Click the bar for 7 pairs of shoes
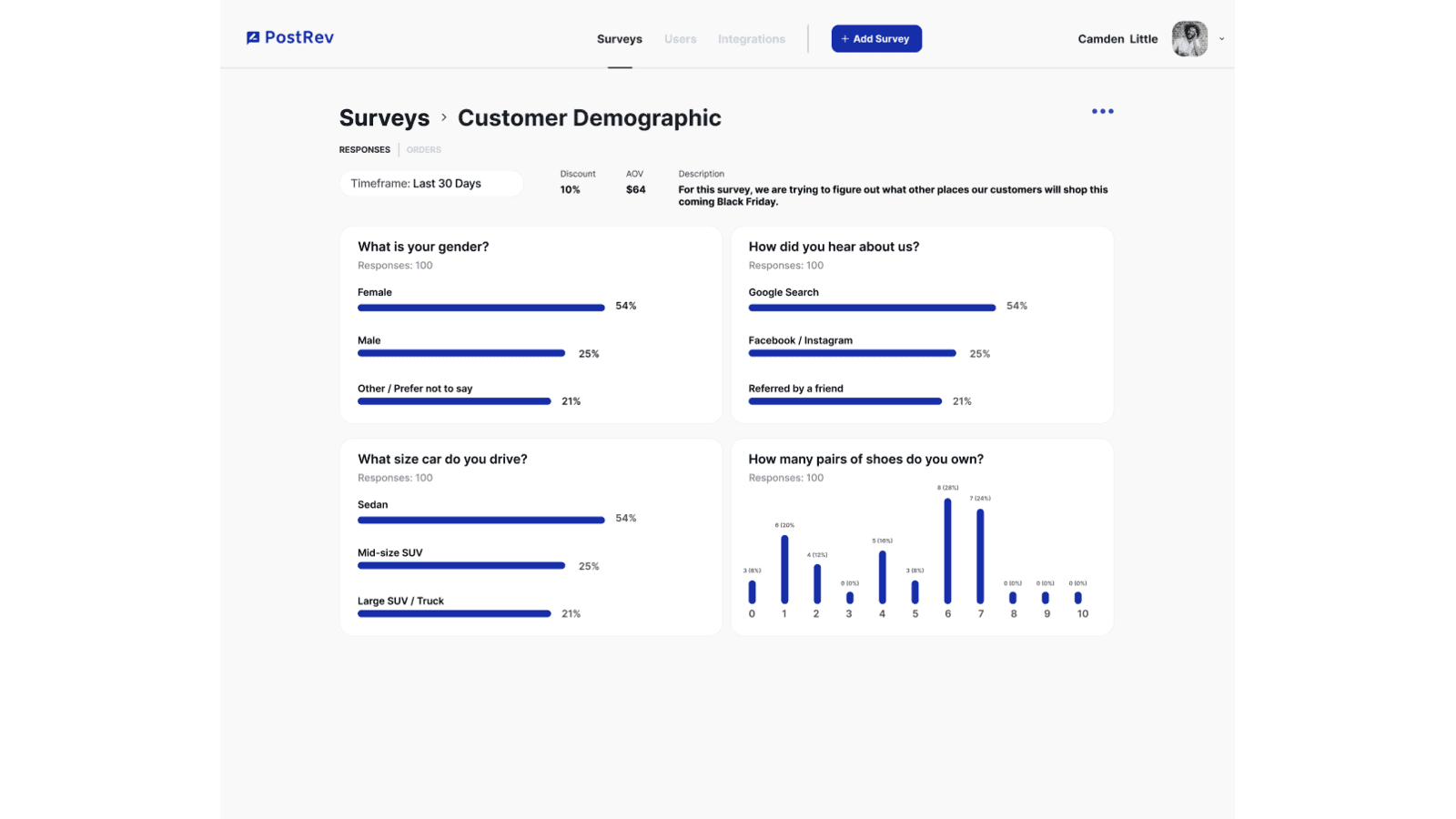Screen dimensions: 1456x819 coord(980,555)
